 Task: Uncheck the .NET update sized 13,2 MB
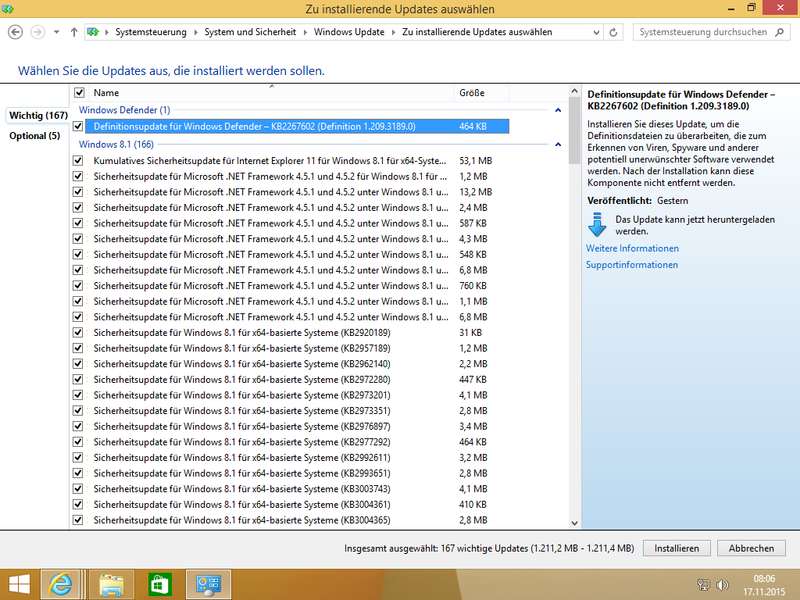(78, 192)
